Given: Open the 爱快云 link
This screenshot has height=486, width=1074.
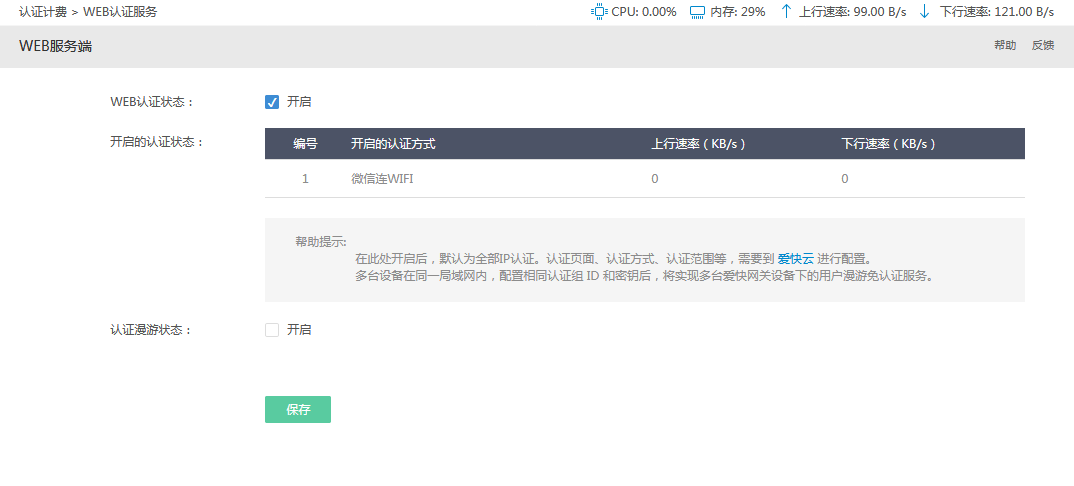Looking at the screenshot, I should [796, 259].
